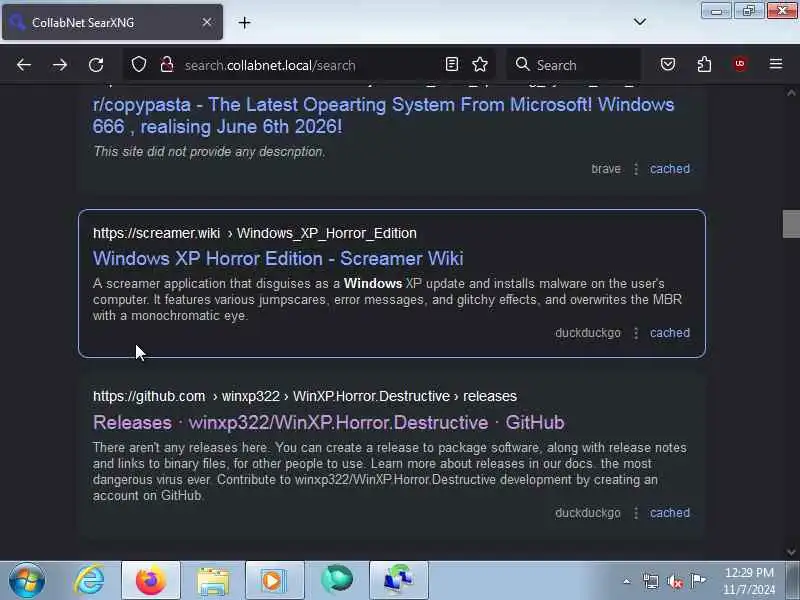Open cached copy of Screamer Wiki result
The image size is (800, 600).
tap(669, 333)
